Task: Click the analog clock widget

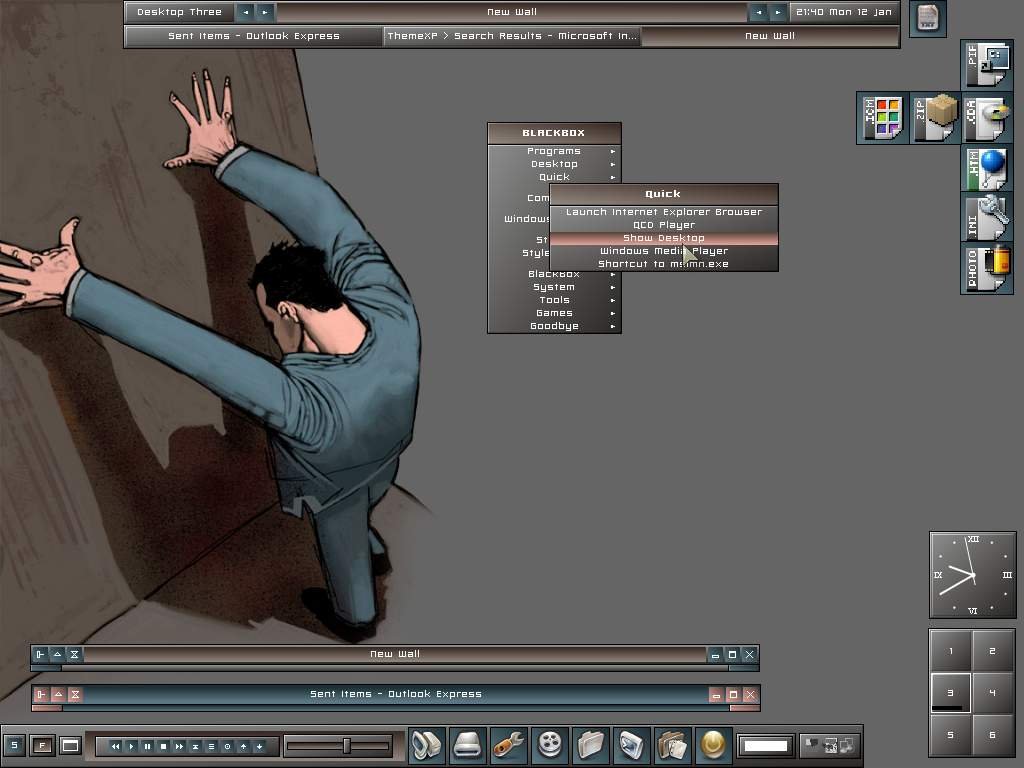Action: [972, 575]
